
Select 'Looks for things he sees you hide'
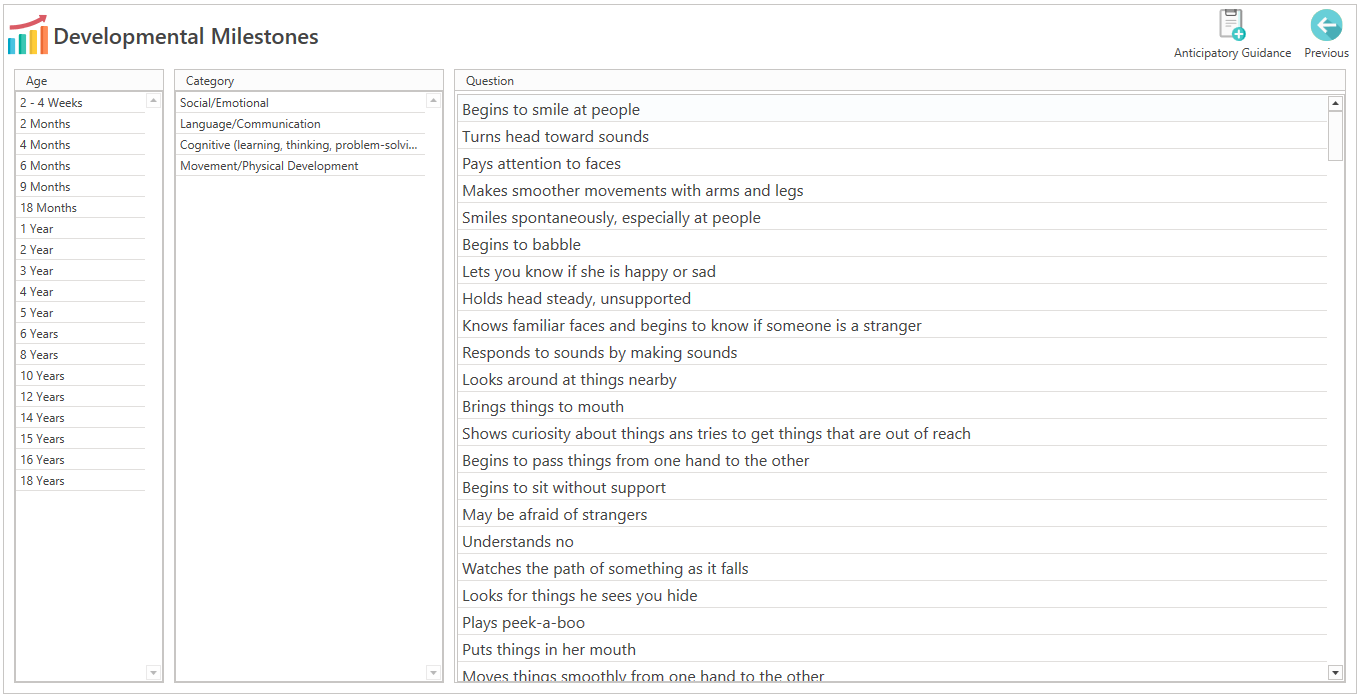point(893,595)
